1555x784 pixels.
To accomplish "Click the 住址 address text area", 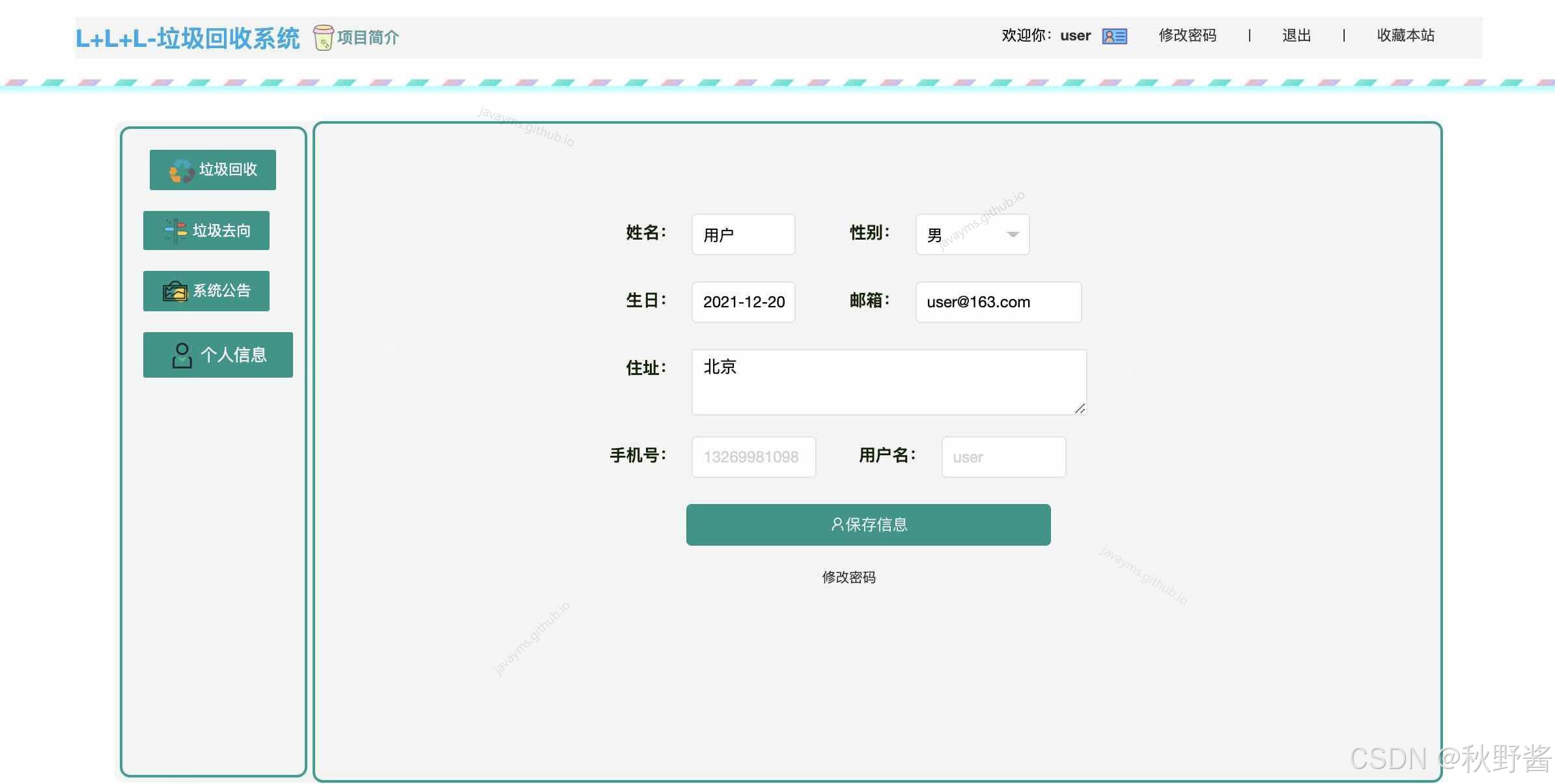I will 889,382.
